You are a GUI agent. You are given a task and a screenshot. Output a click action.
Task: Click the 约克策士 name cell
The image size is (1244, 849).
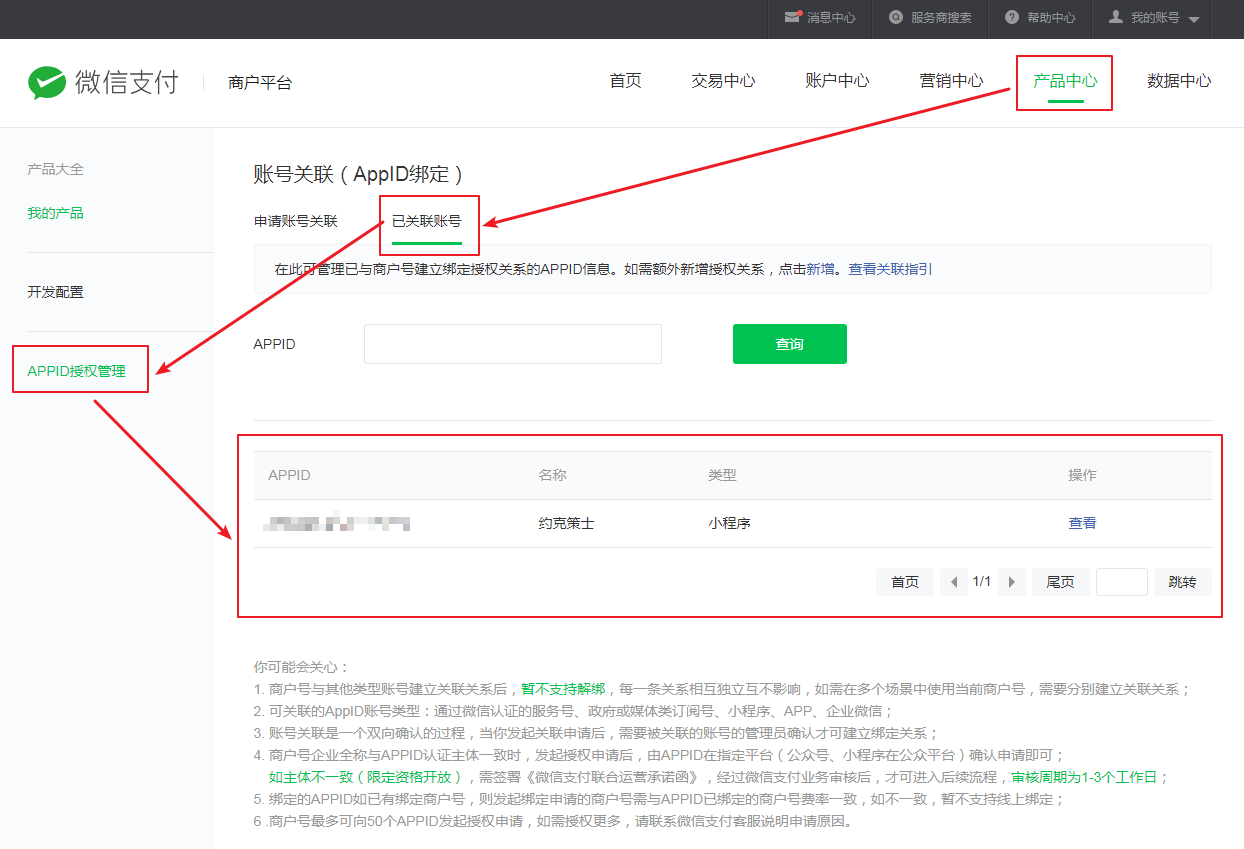pos(566,523)
